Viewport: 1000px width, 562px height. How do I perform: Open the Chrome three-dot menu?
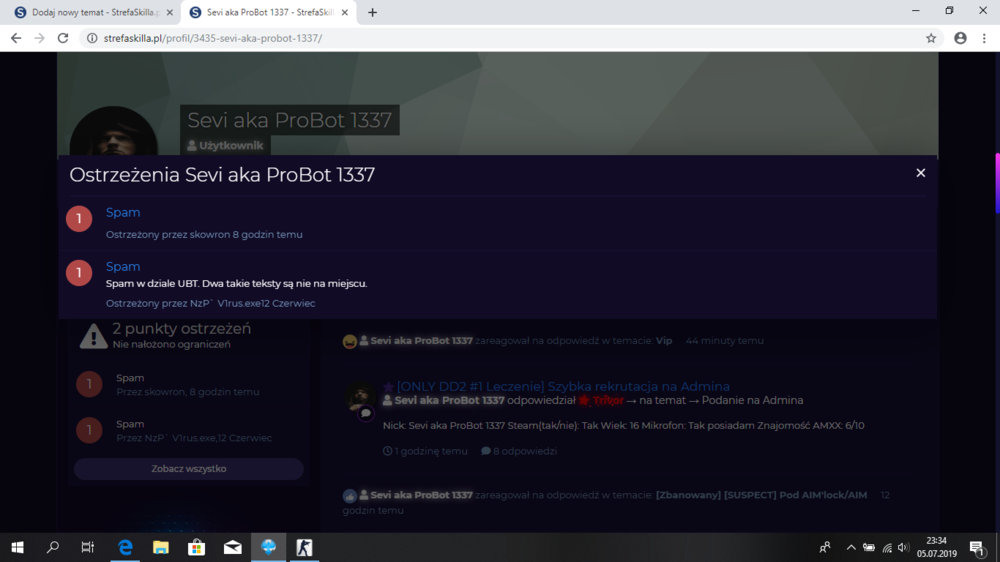point(984,38)
